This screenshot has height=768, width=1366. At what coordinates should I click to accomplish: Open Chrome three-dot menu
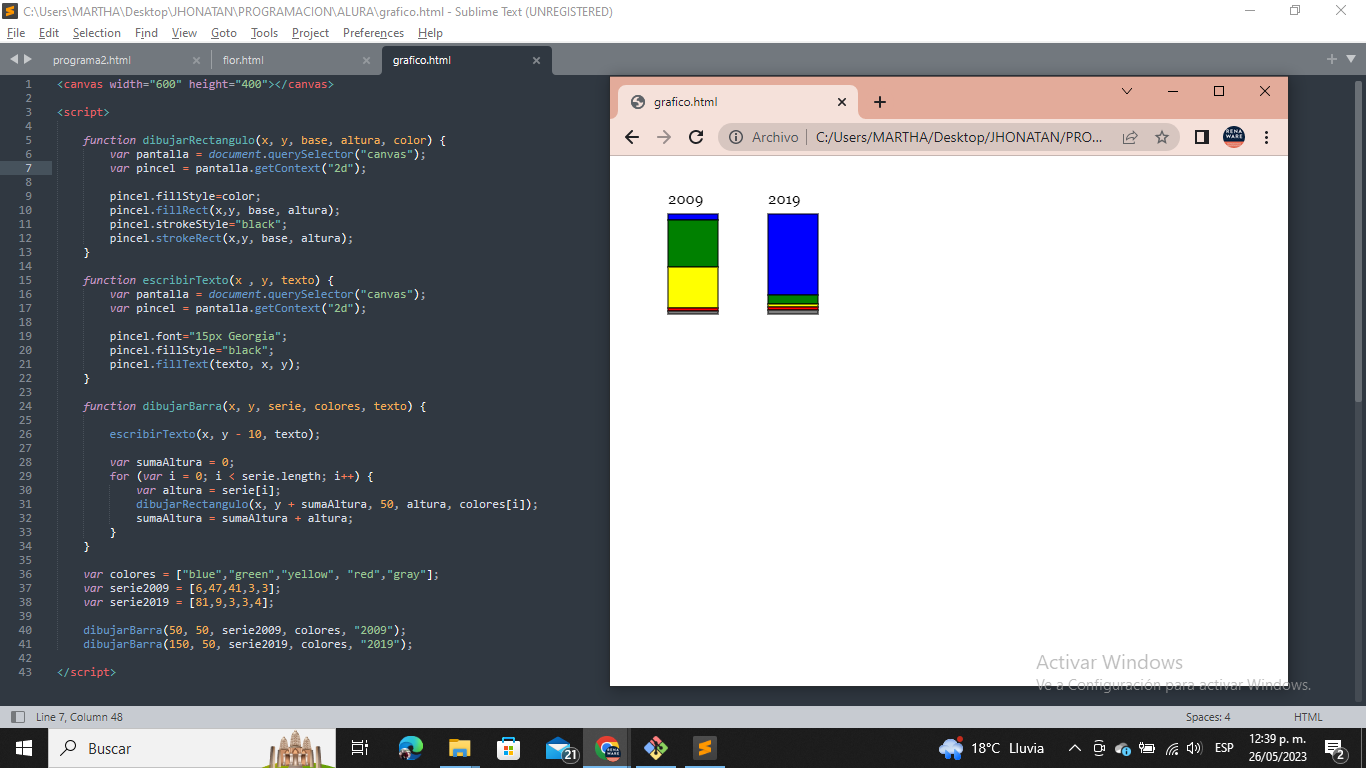(1266, 137)
